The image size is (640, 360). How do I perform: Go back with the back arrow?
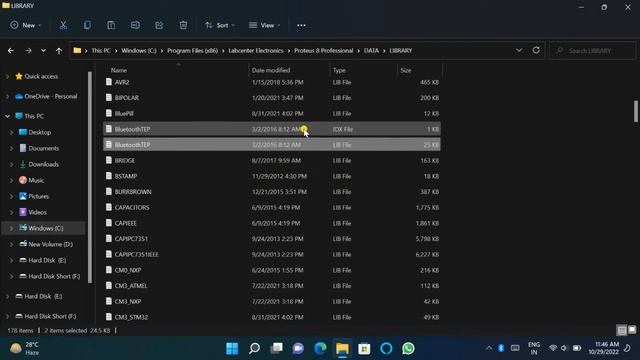[11, 51]
